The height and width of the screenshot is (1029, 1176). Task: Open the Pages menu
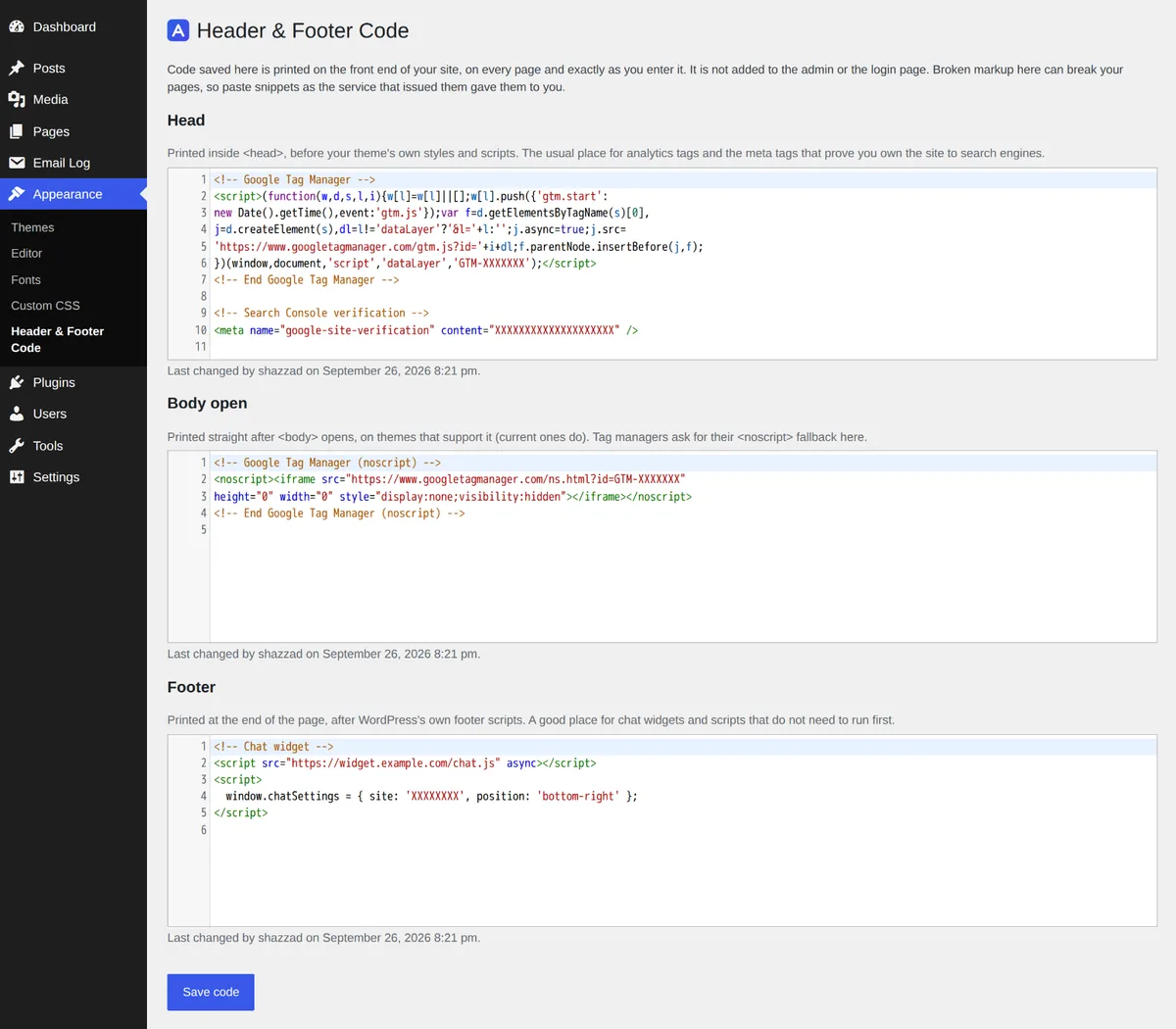tap(73, 131)
